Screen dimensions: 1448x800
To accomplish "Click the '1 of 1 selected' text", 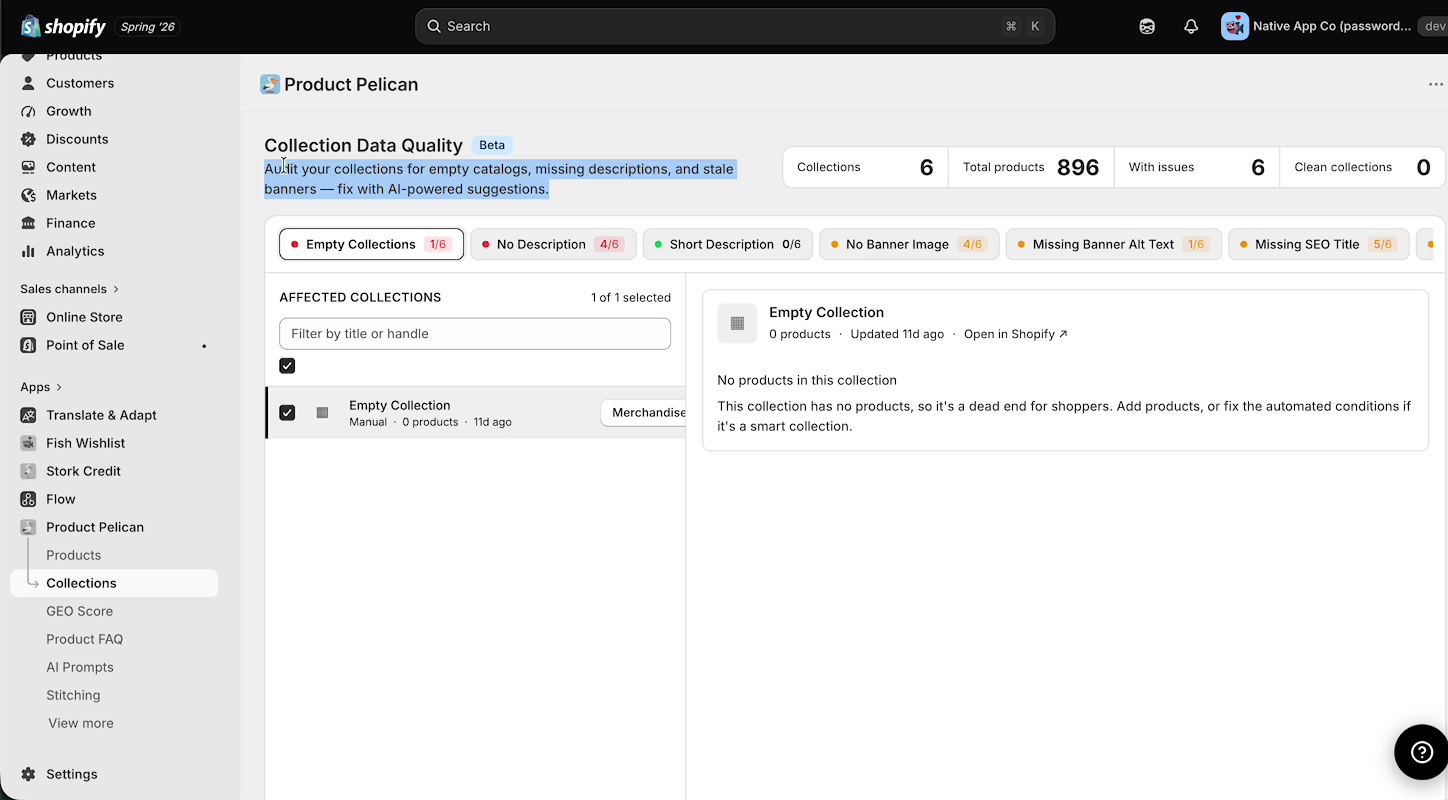I will (631, 298).
